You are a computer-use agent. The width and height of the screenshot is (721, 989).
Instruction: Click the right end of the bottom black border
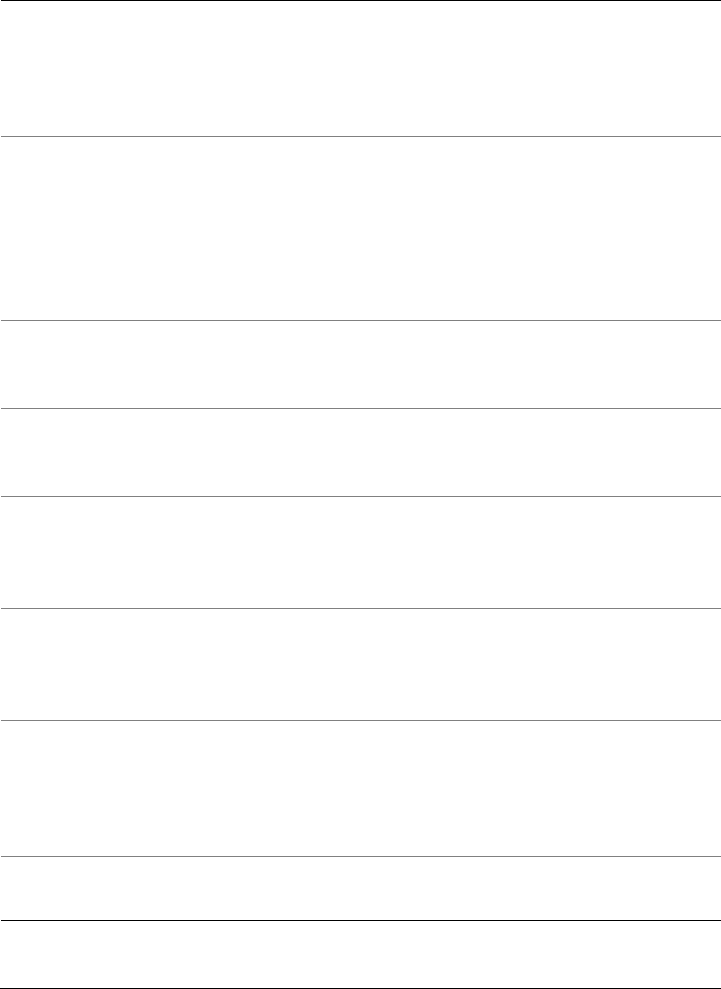(716, 988)
